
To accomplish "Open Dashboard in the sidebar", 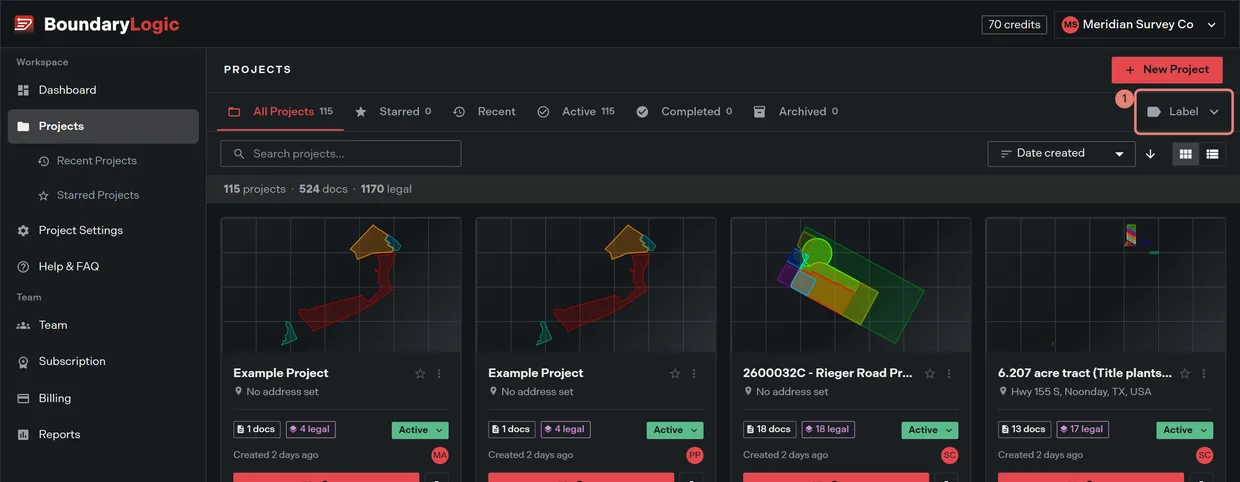I will pos(103,90).
